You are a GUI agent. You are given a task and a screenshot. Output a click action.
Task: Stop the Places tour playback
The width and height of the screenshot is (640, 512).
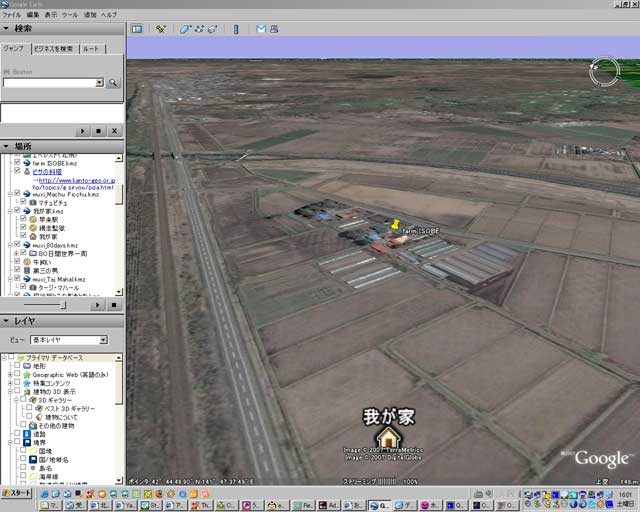point(114,305)
